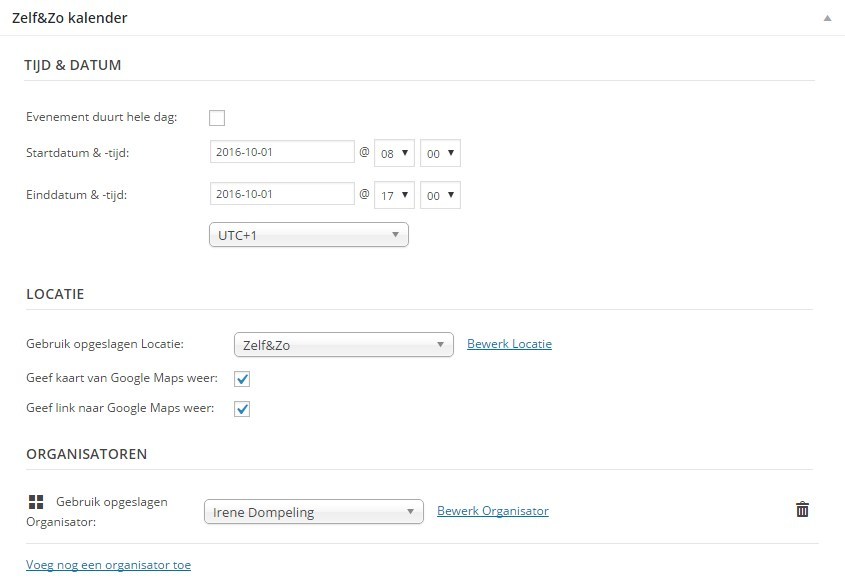Open the end hour dropdown showing 17
Viewport: 845px width, 583px height.
pyautogui.click(x=394, y=195)
